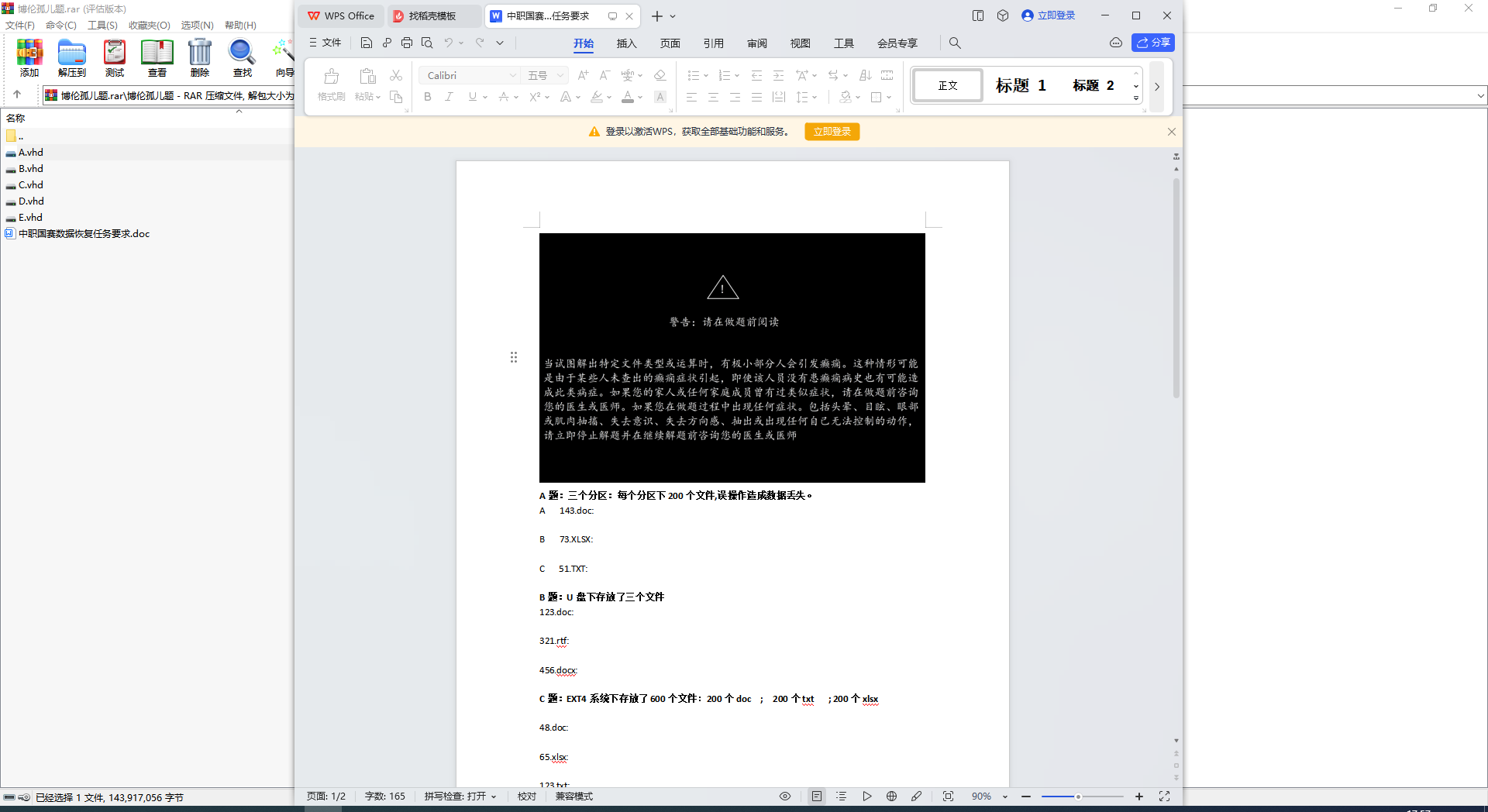Open the Calibri font name dropdown
The width and height of the screenshot is (1488, 812).
pos(512,75)
